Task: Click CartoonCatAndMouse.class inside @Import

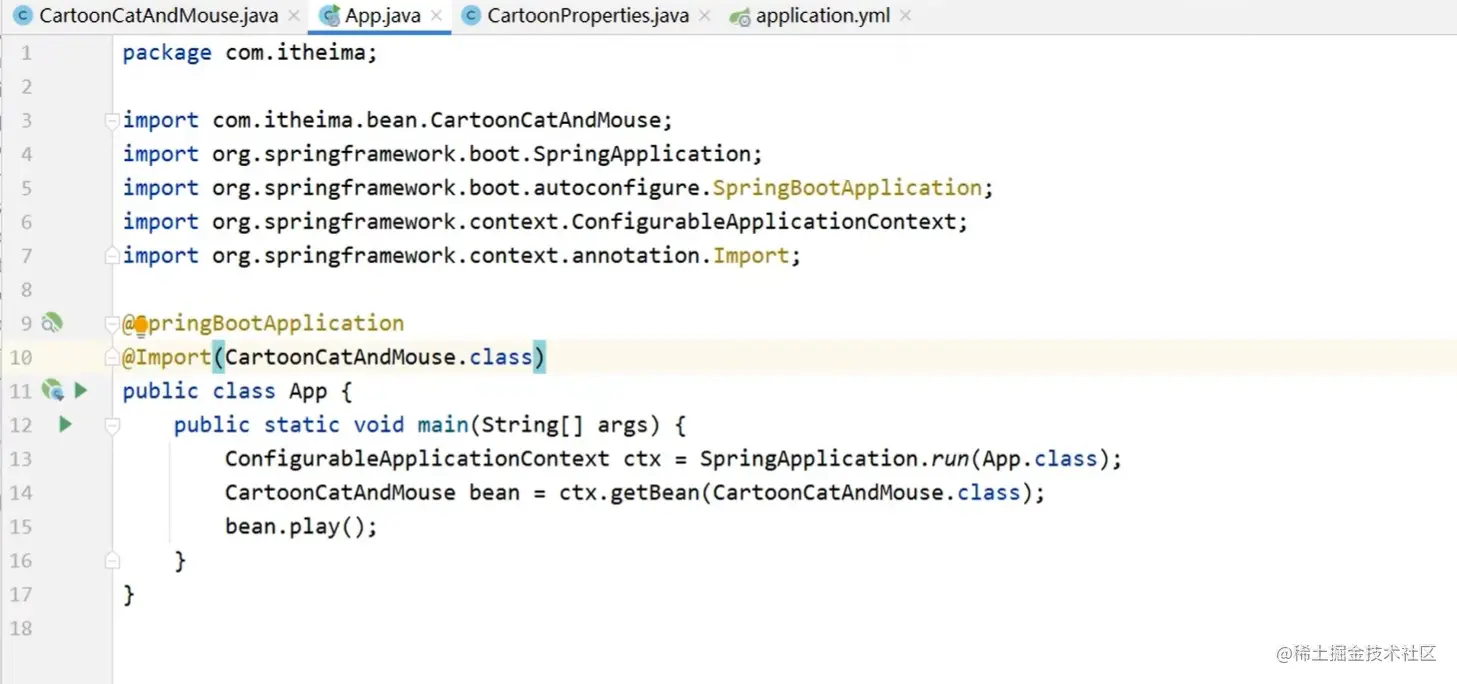Action: pos(379,358)
